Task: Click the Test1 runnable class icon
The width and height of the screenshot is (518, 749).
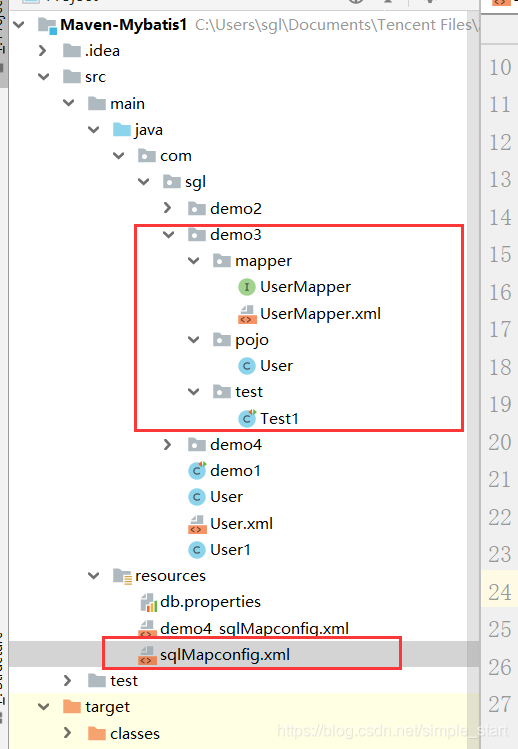Action: 247,418
